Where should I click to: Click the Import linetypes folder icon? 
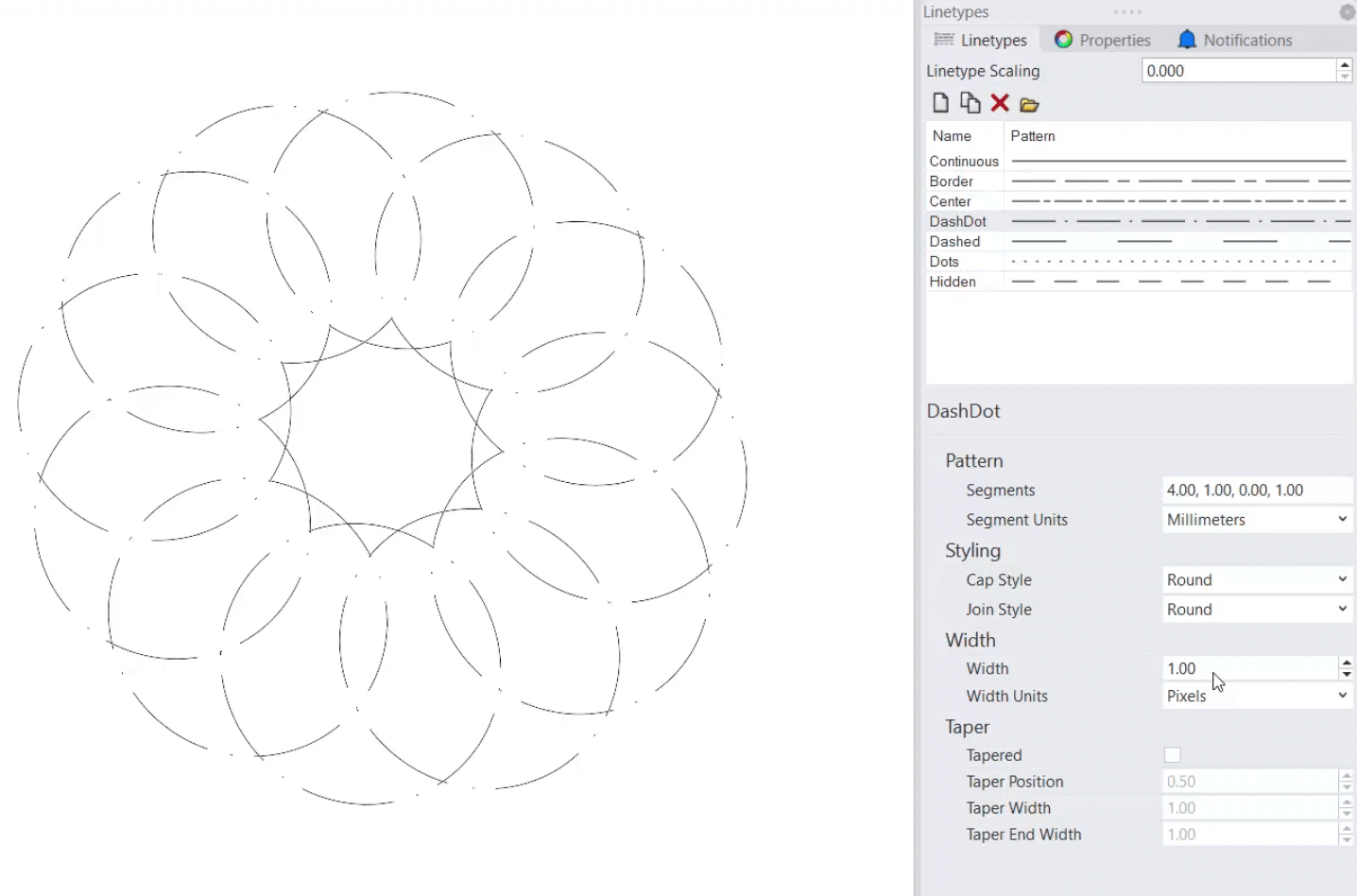[x=1029, y=104]
